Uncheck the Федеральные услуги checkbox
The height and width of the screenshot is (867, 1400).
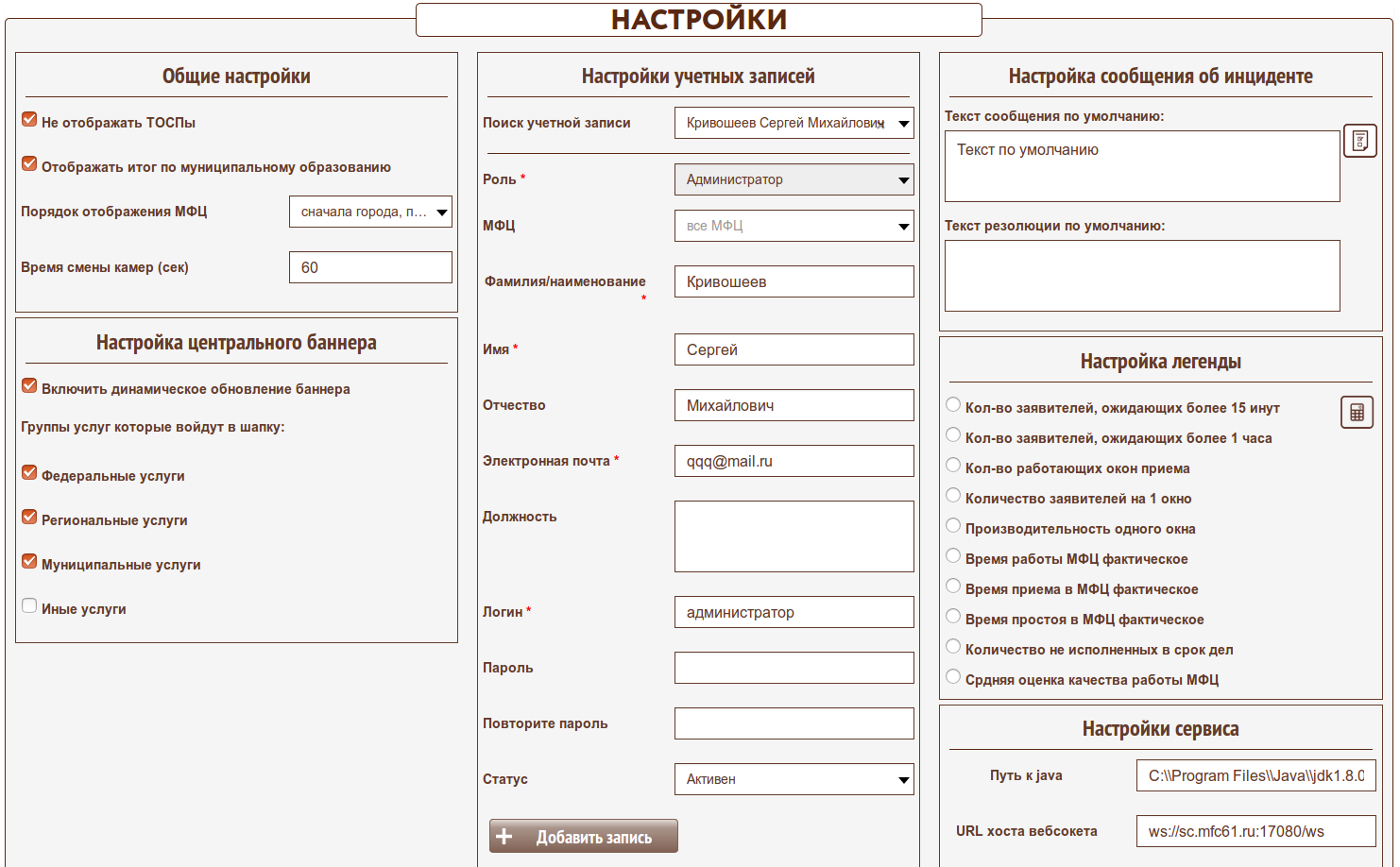pyautogui.click(x=29, y=473)
